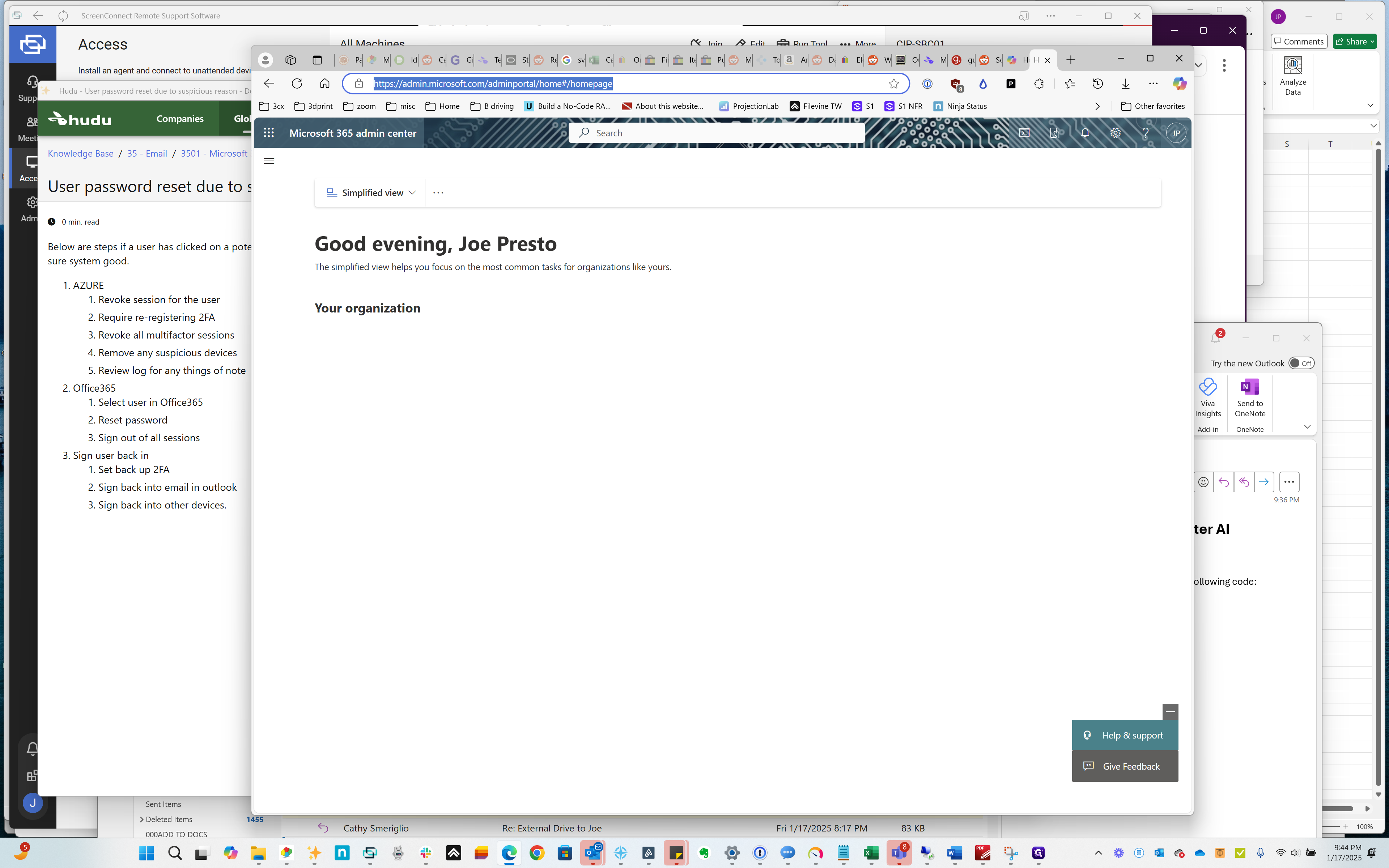Screen dimensions: 1389x868
Task: Expand the Excel formula bar chevron
Action: [x=1373, y=126]
